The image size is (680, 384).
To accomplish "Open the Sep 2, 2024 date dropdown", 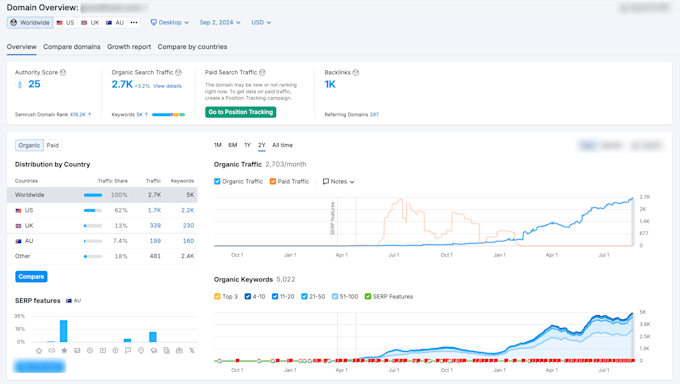I will pos(220,23).
